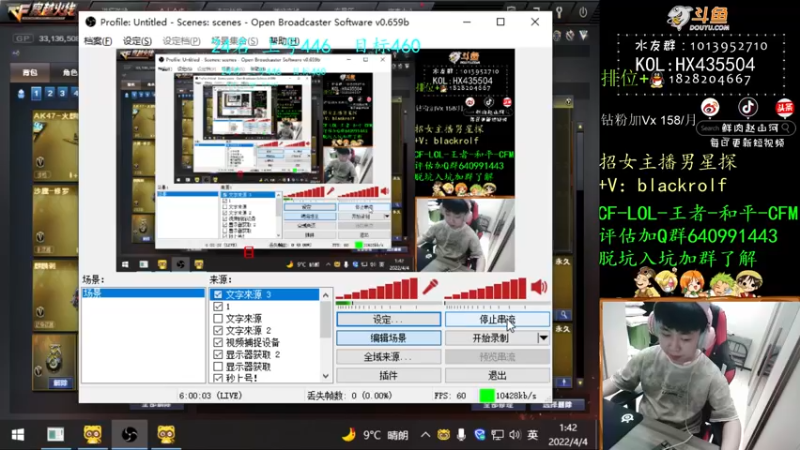800x450 pixels.
Task: Open 全域来源... global sources
Action: 389,357
